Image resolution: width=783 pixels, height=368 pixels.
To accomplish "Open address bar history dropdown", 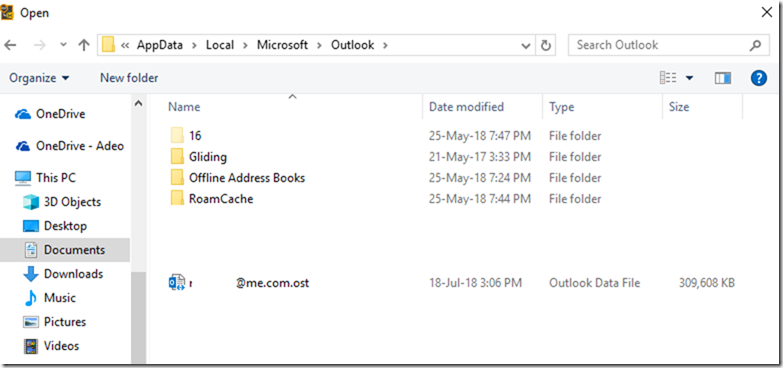I will [x=525, y=46].
